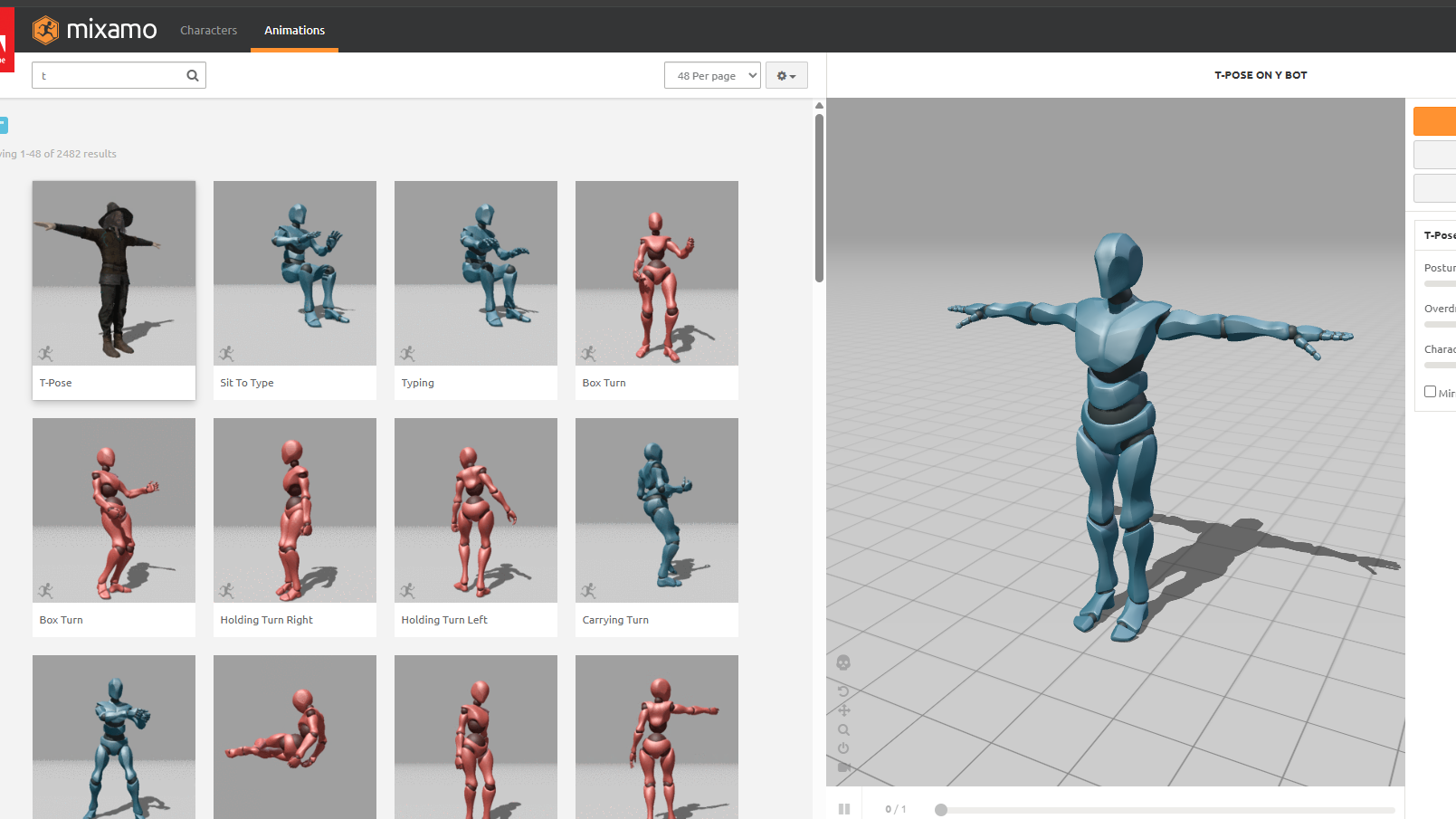The height and width of the screenshot is (819, 1456).
Task: Click the 'T-POSE ON Y BOT' title
Action: coord(1261,75)
